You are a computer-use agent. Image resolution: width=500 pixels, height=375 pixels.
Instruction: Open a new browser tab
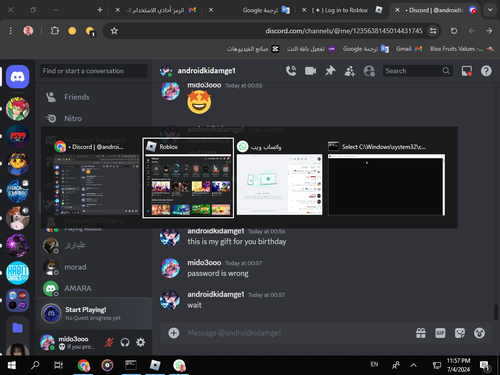(x=100, y=10)
